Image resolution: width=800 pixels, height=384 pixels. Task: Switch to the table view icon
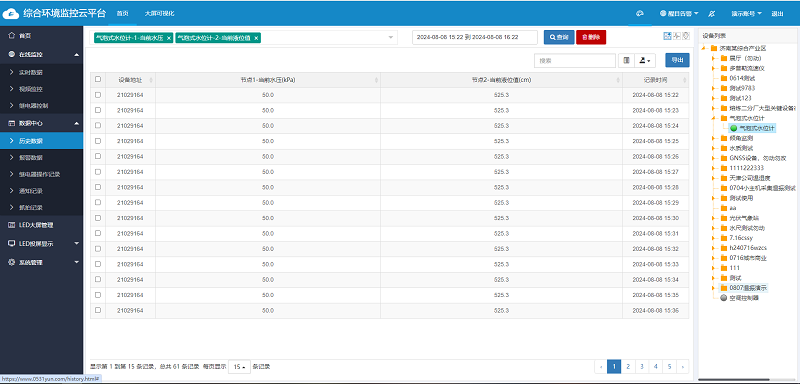tap(667, 36)
